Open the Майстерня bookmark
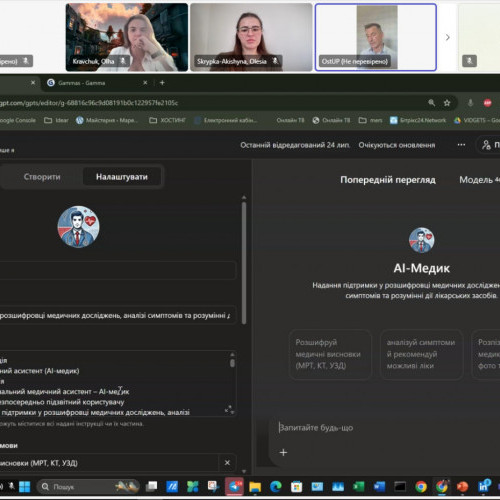Screen dimensions: 500x500 point(107,120)
